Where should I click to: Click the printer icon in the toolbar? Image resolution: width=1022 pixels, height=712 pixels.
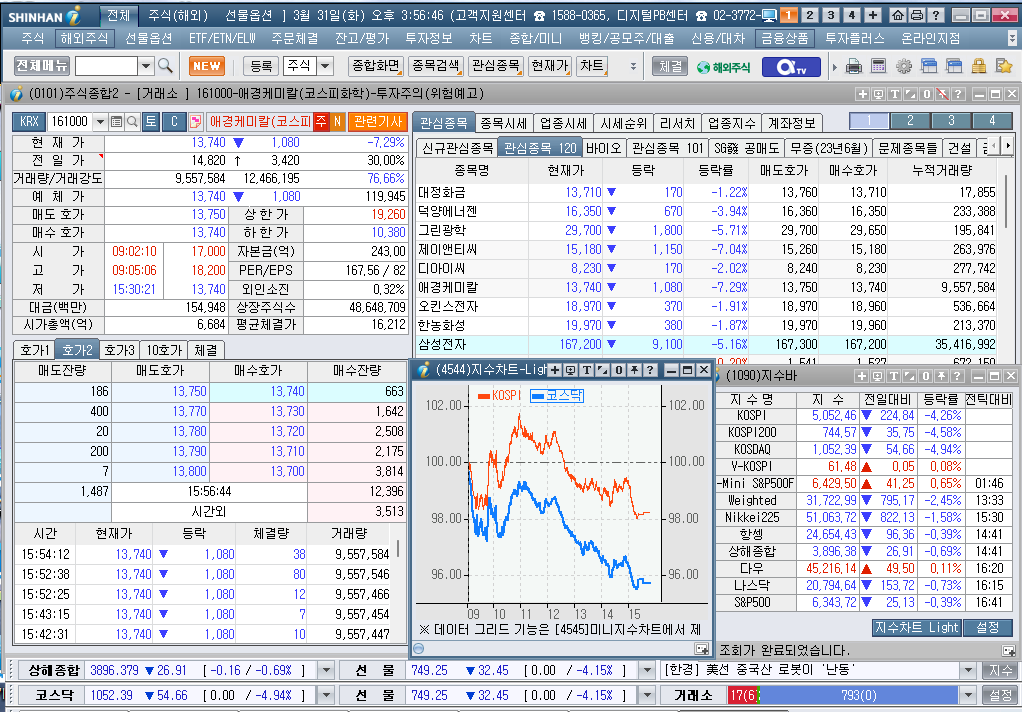854,66
